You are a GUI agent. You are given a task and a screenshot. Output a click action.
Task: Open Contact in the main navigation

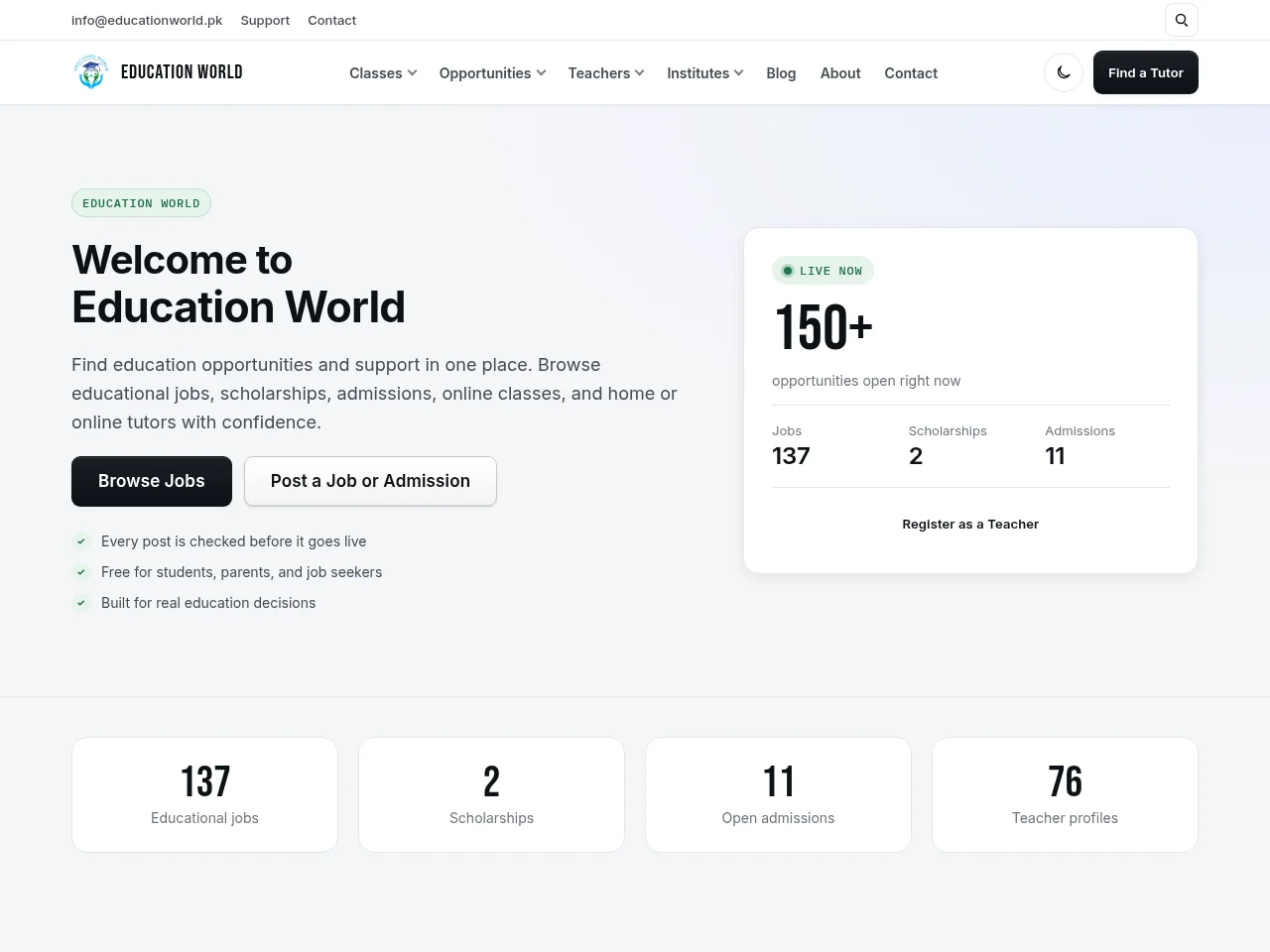(x=911, y=73)
